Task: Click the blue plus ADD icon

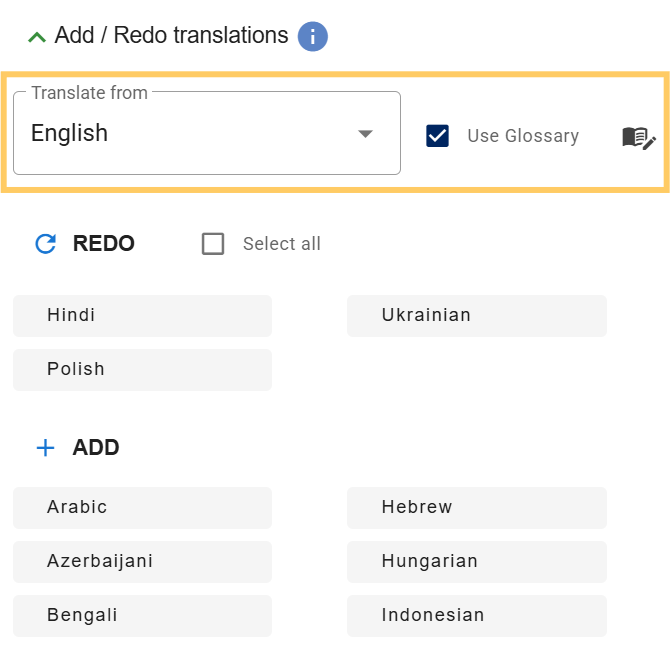Action: [45, 448]
